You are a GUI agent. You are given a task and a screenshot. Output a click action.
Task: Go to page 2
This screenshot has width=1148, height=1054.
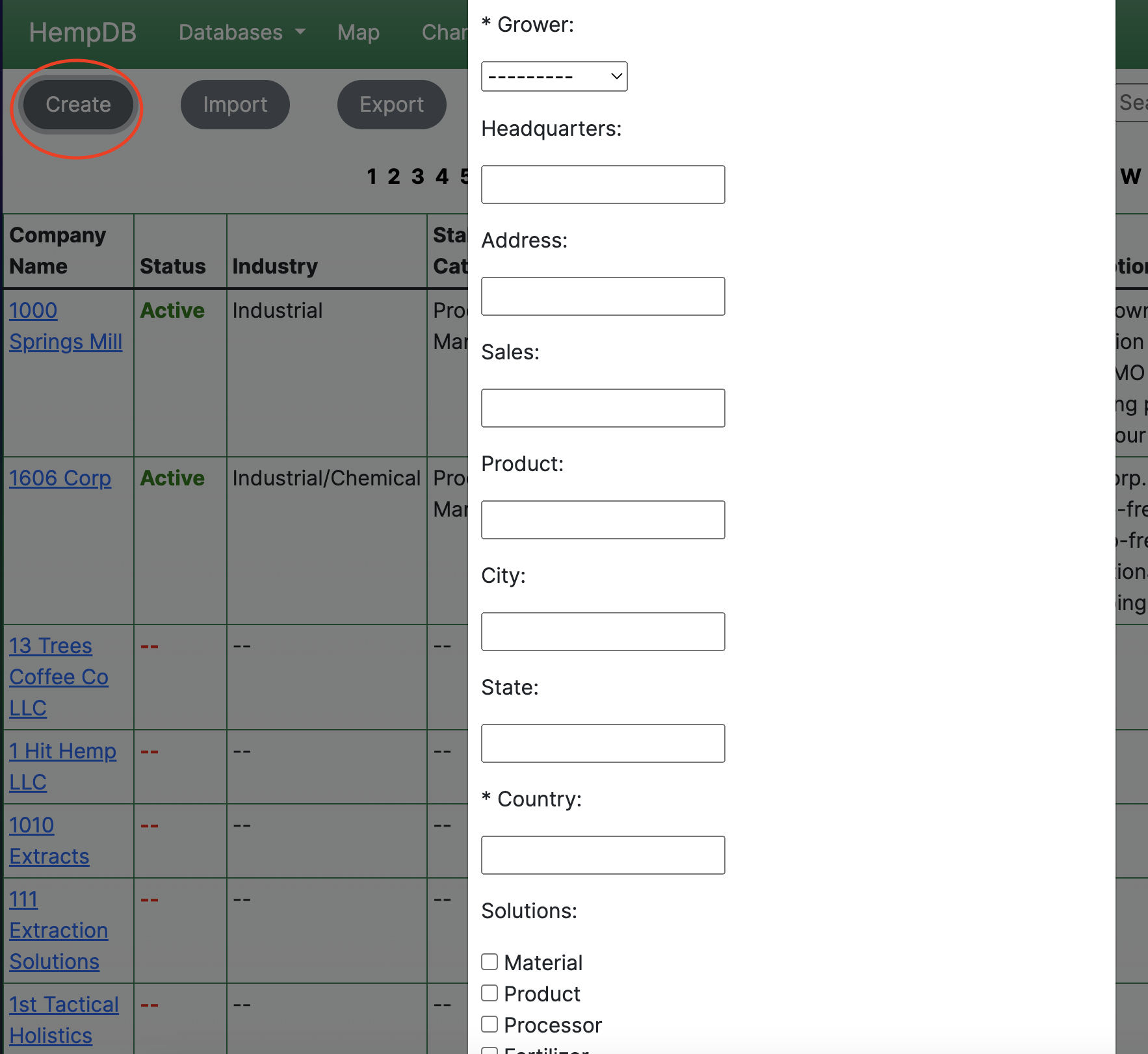[393, 177]
